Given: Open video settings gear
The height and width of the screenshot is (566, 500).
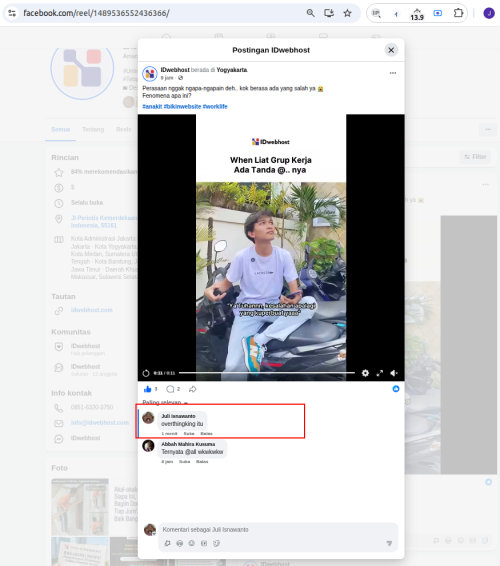Looking at the screenshot, I should click(x=365, y=373).
